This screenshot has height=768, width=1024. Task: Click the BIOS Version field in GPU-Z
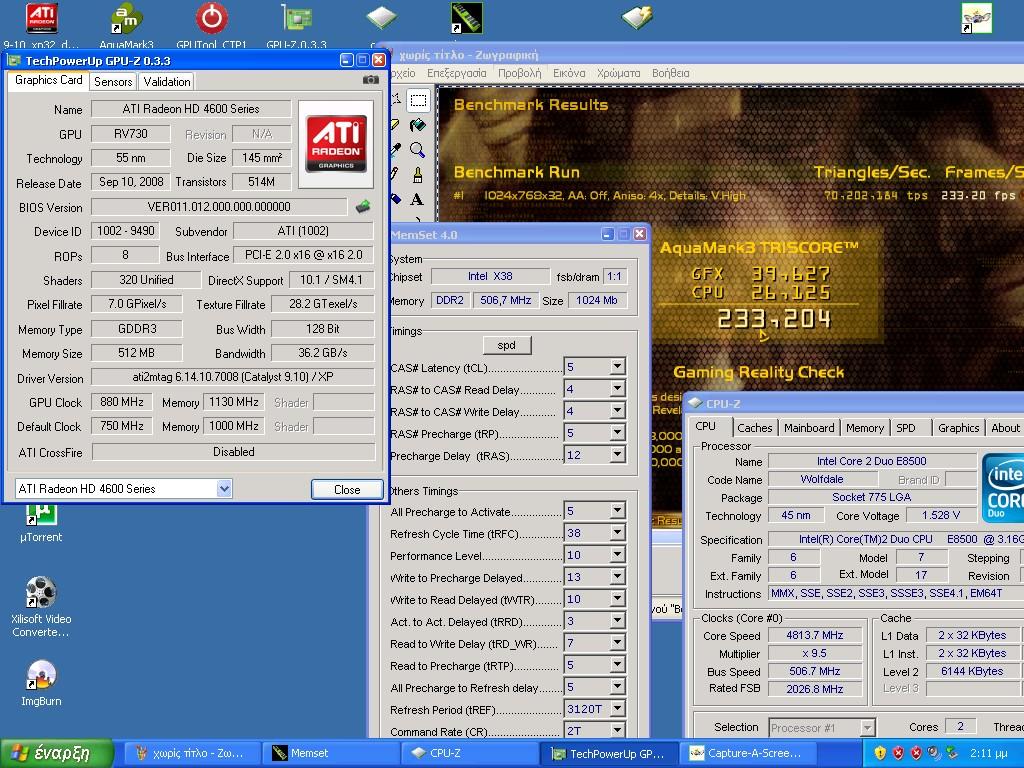219,207
